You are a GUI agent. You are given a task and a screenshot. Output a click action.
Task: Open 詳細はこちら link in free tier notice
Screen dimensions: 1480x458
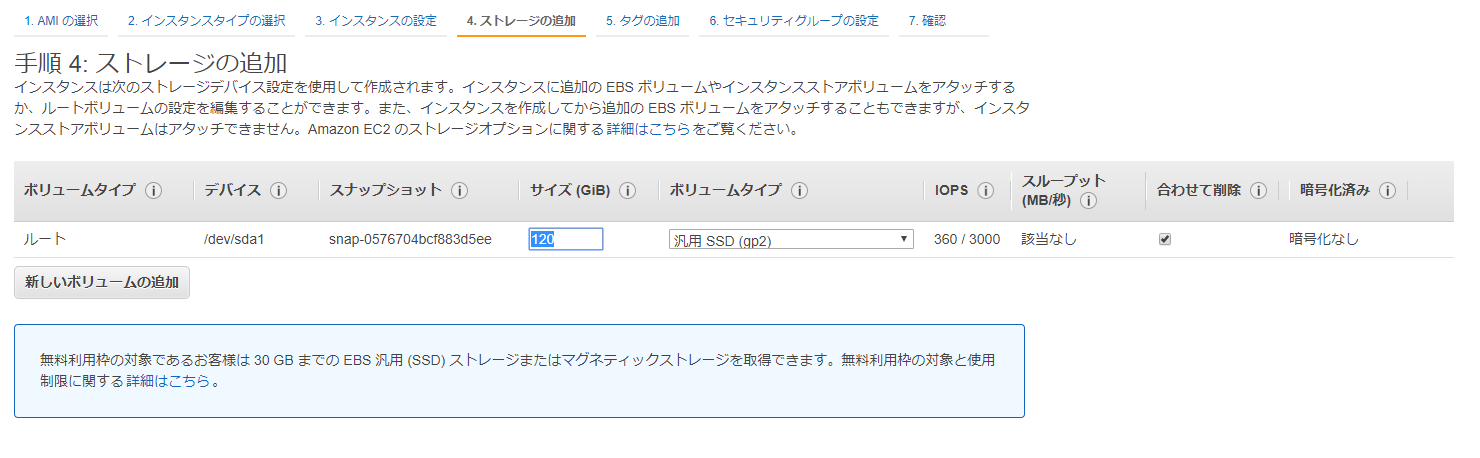168,381
